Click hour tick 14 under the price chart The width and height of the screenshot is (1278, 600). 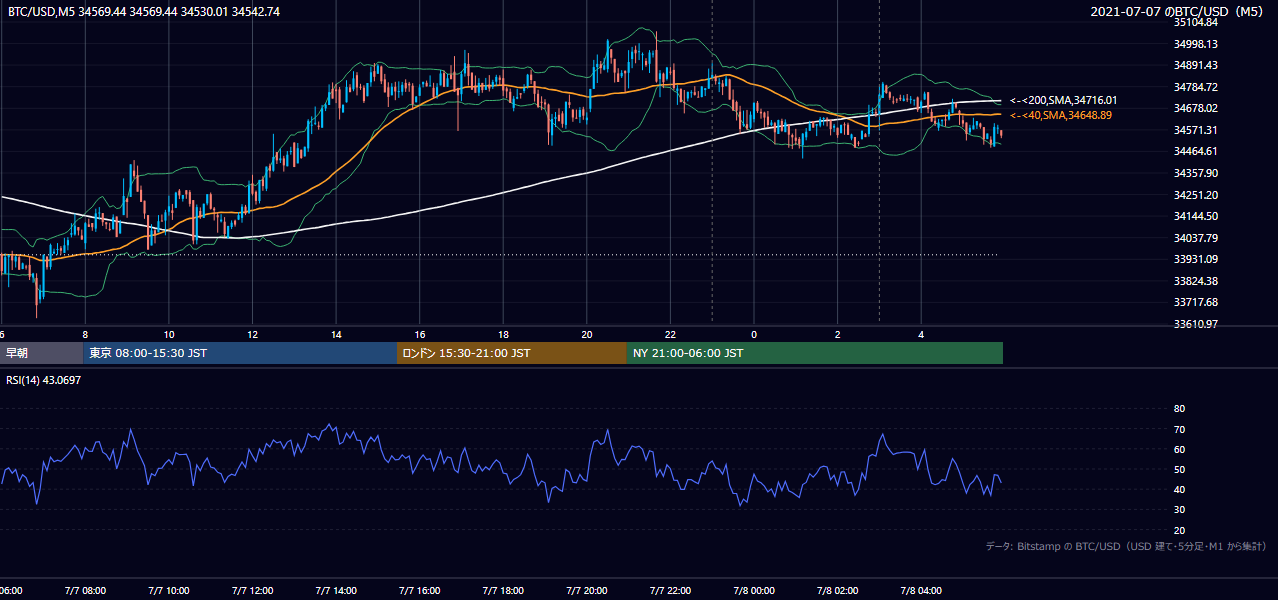tap(336, 334)
